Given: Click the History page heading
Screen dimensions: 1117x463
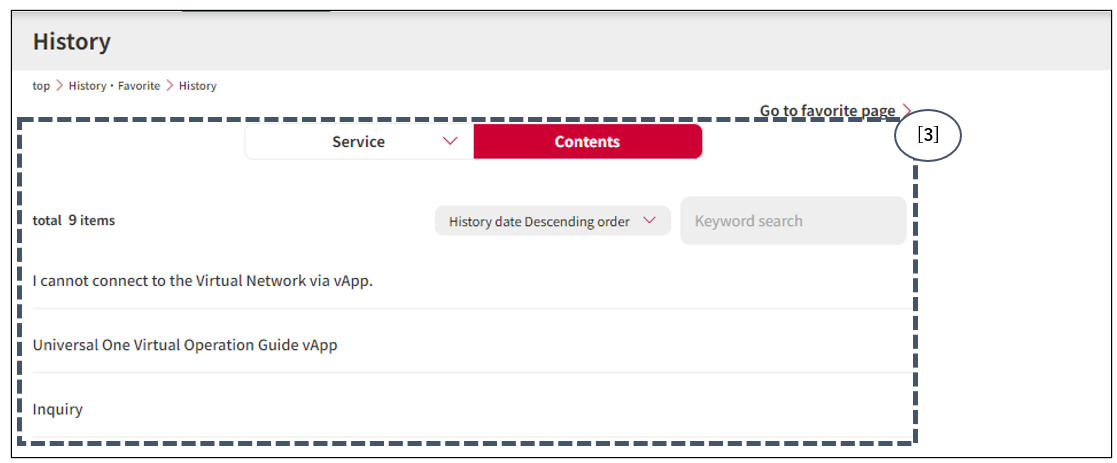Looking at the screenshot, I should (71, 41).
